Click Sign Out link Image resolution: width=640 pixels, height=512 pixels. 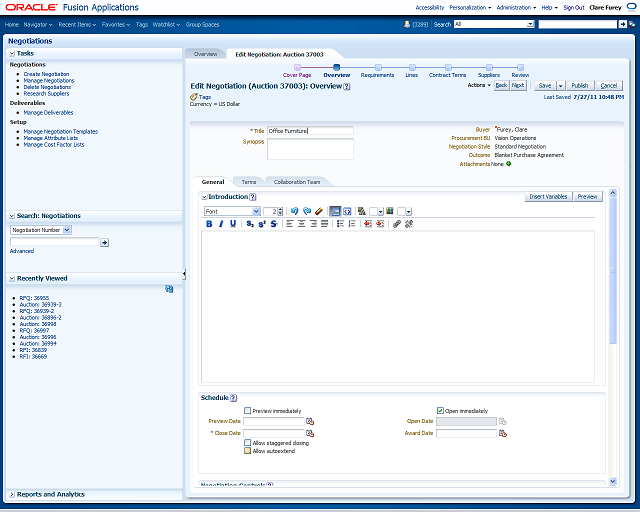574,7
